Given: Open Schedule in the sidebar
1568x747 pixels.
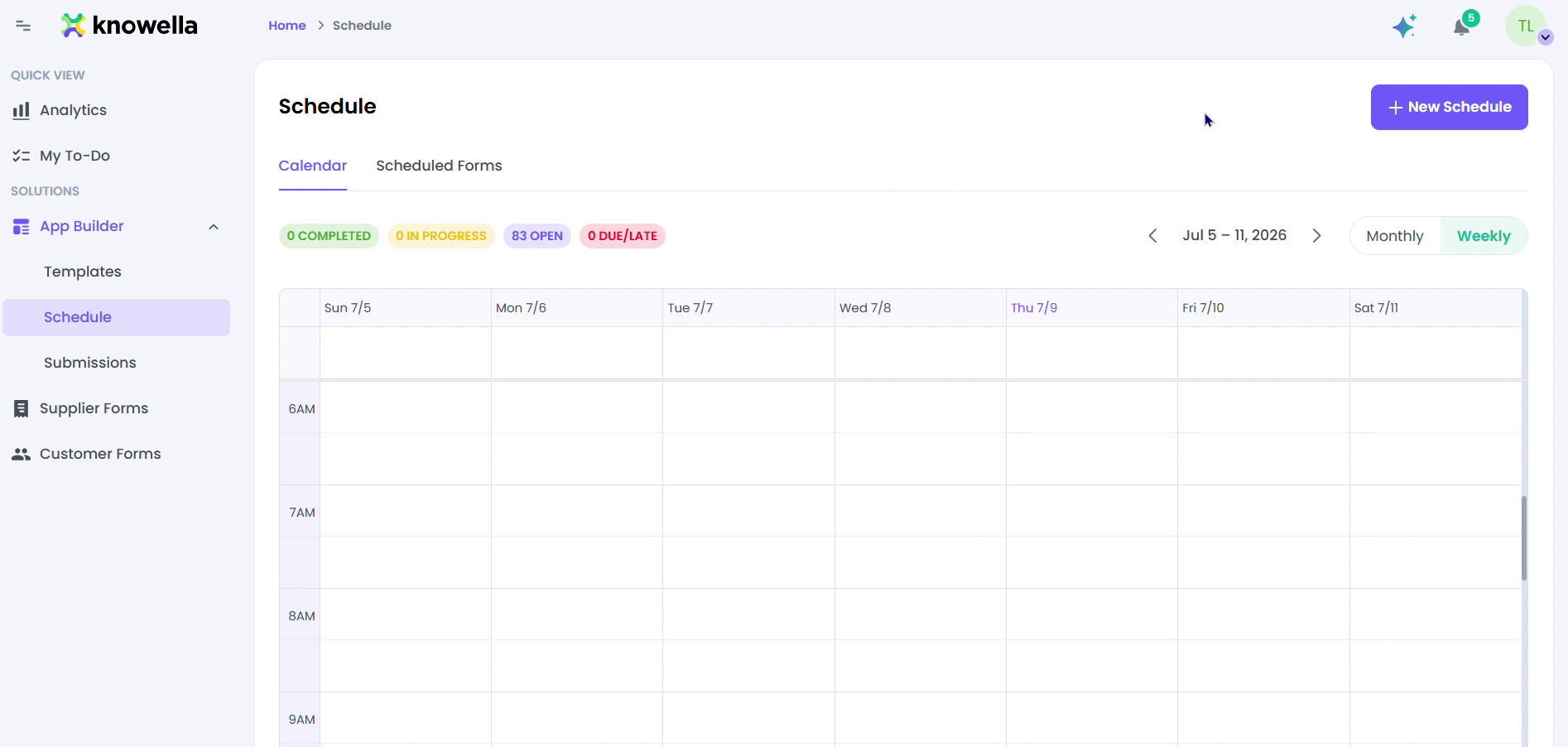Looking at the screenshot, I should [x=117, y=317].
